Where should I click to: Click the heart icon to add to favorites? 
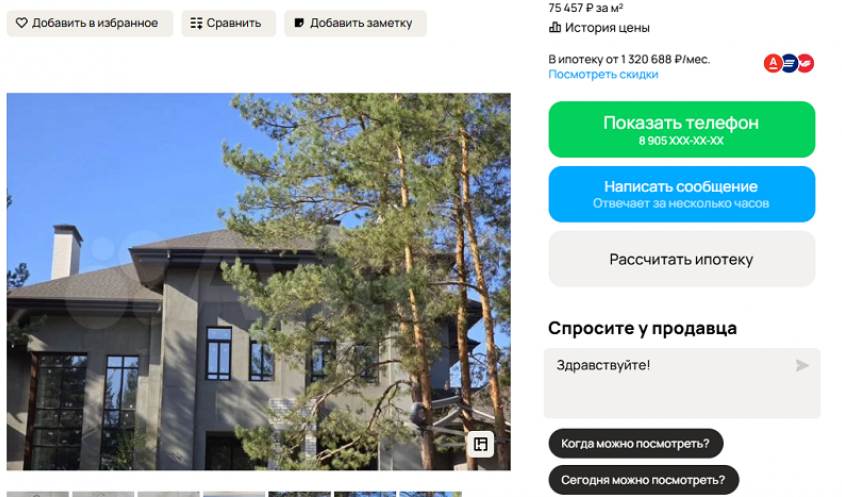click(x=21, y=23)
